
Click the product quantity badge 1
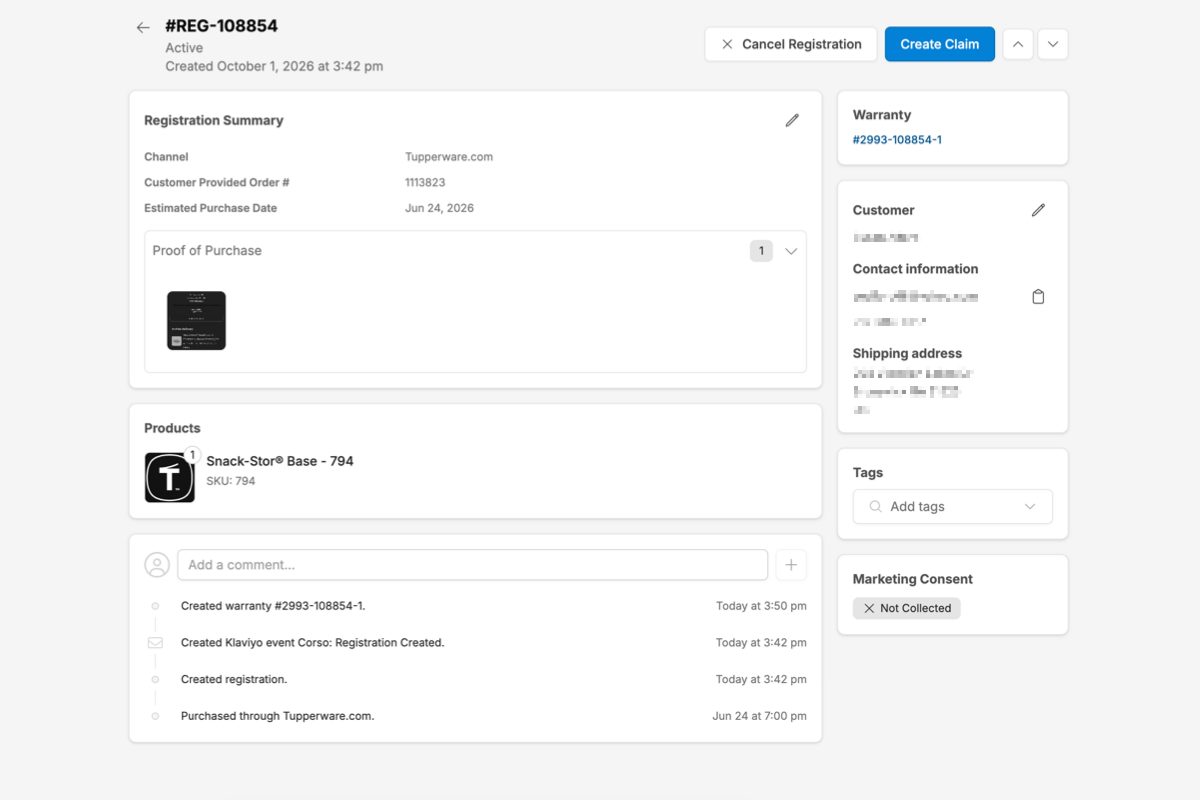point(192,455)
